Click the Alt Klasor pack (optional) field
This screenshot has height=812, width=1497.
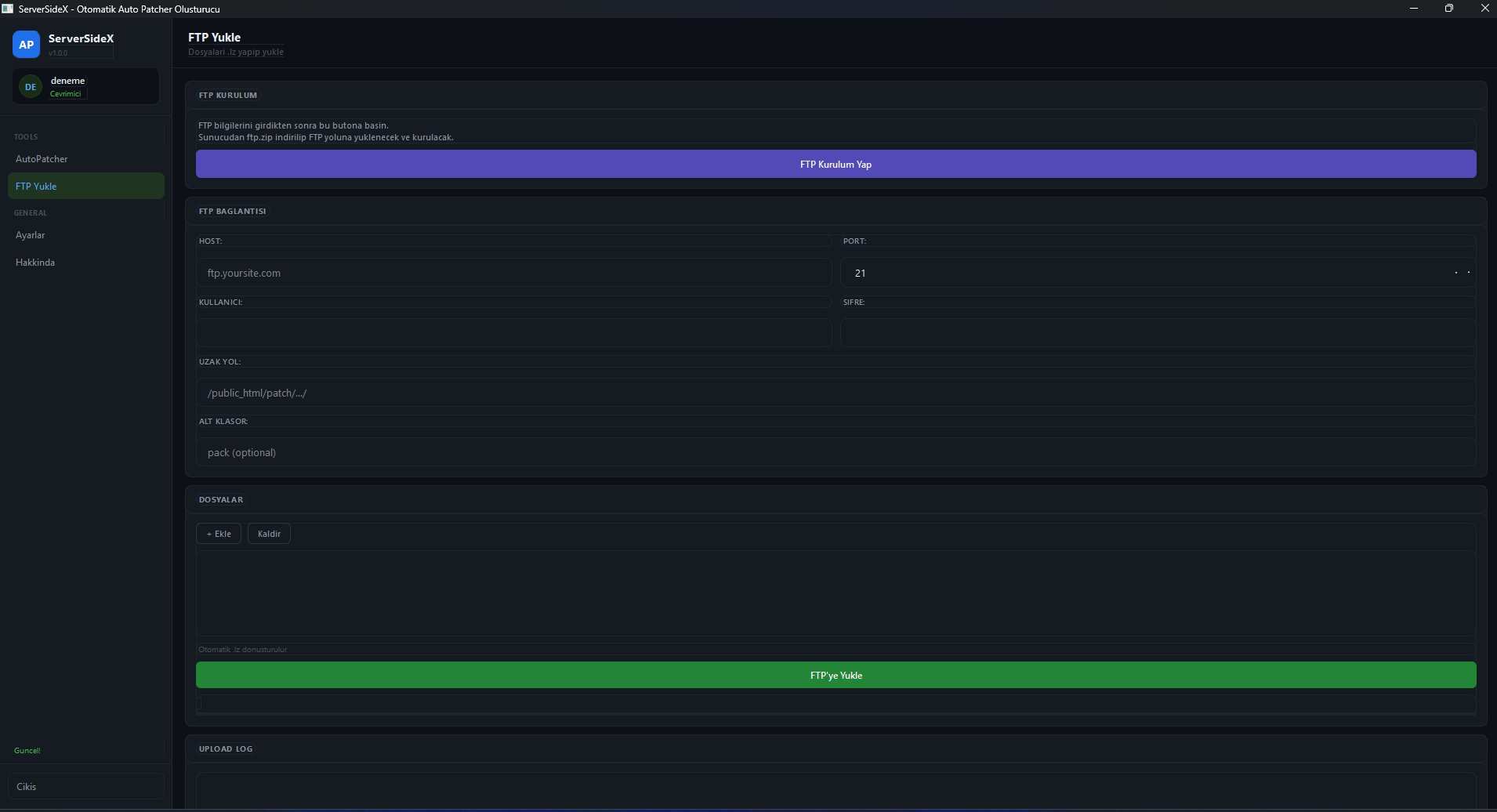835,452
